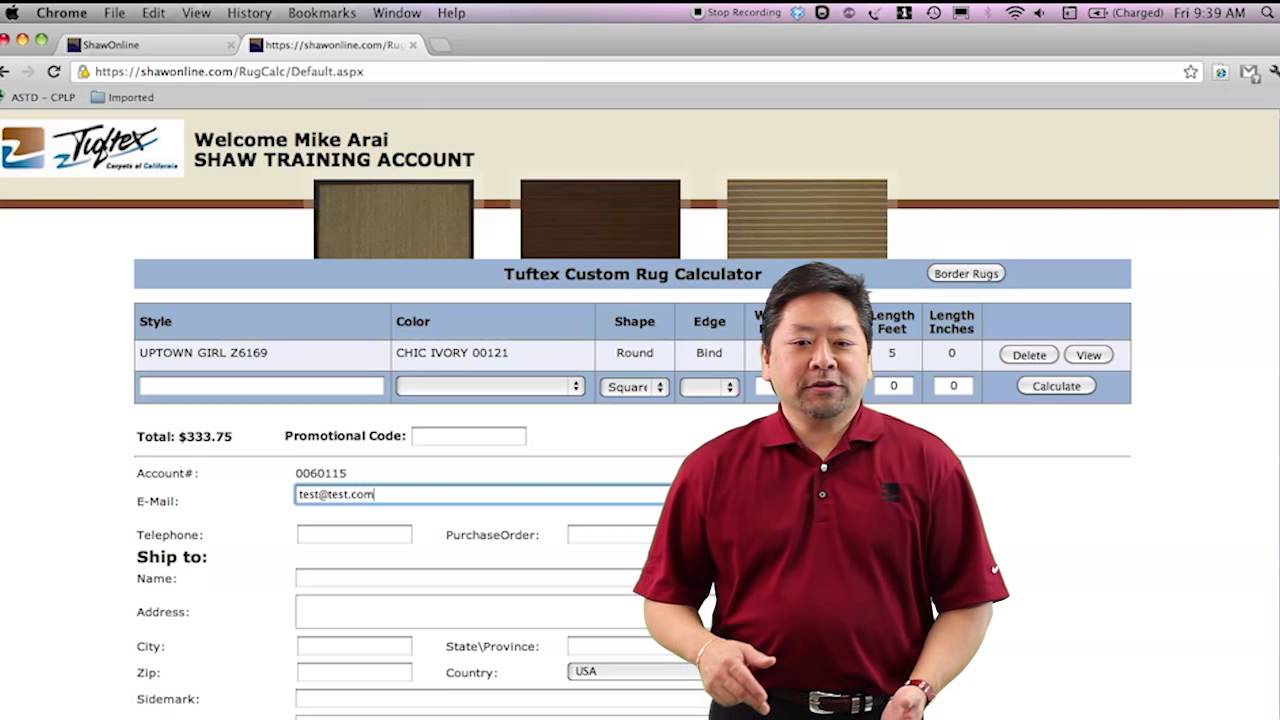
Task: Click the Sidemark input field
Action: click(500, 699)
